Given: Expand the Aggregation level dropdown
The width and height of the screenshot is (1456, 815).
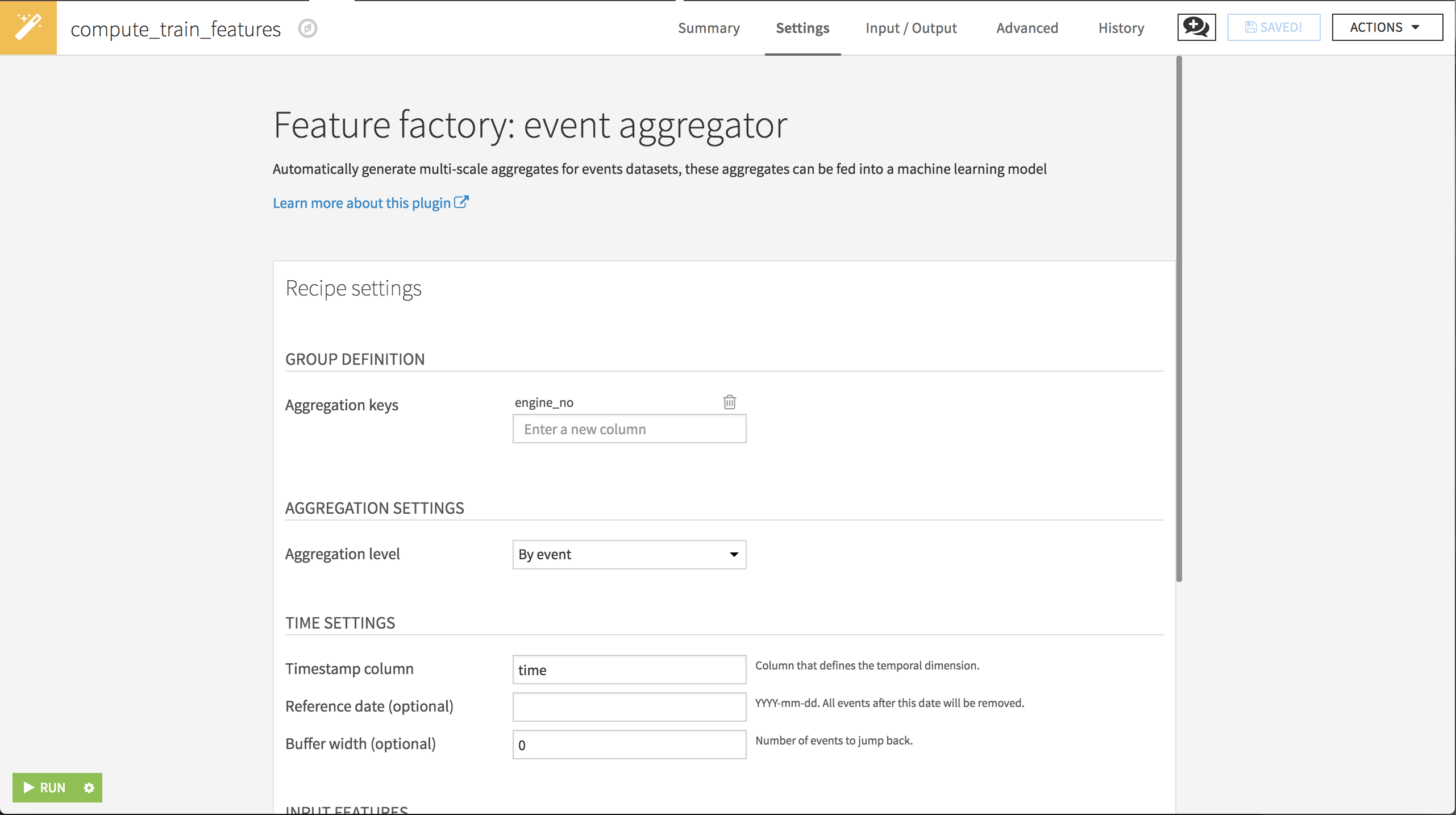Looking at the screenshot, I should tap(629, 554).
